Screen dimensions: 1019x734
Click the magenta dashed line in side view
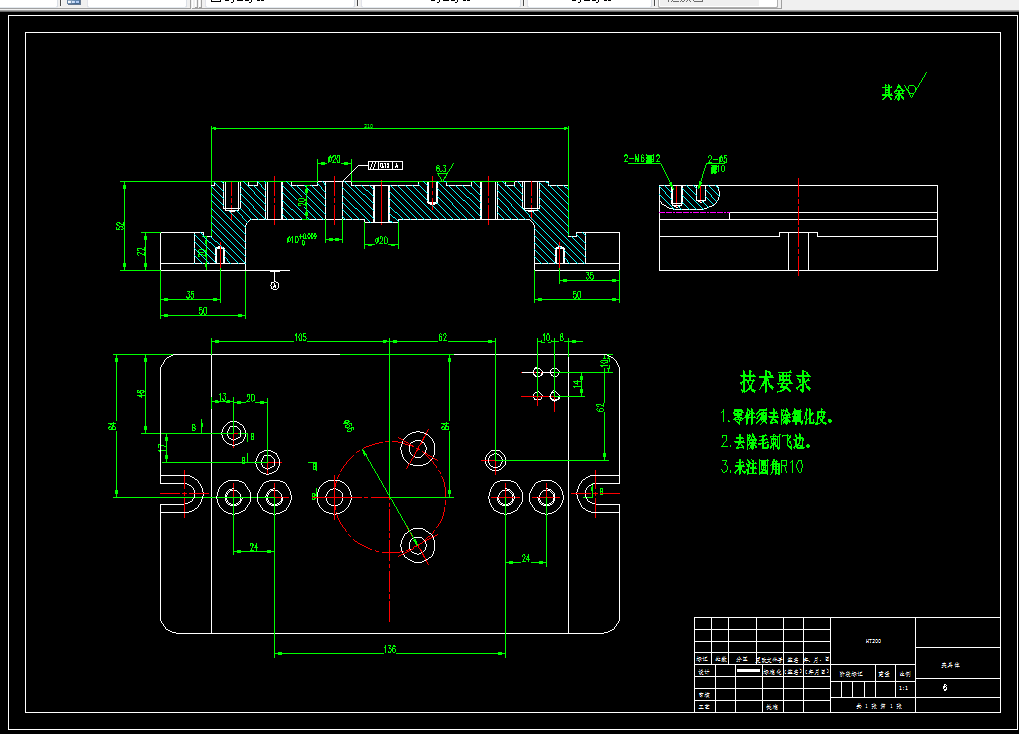coord(694,212)
